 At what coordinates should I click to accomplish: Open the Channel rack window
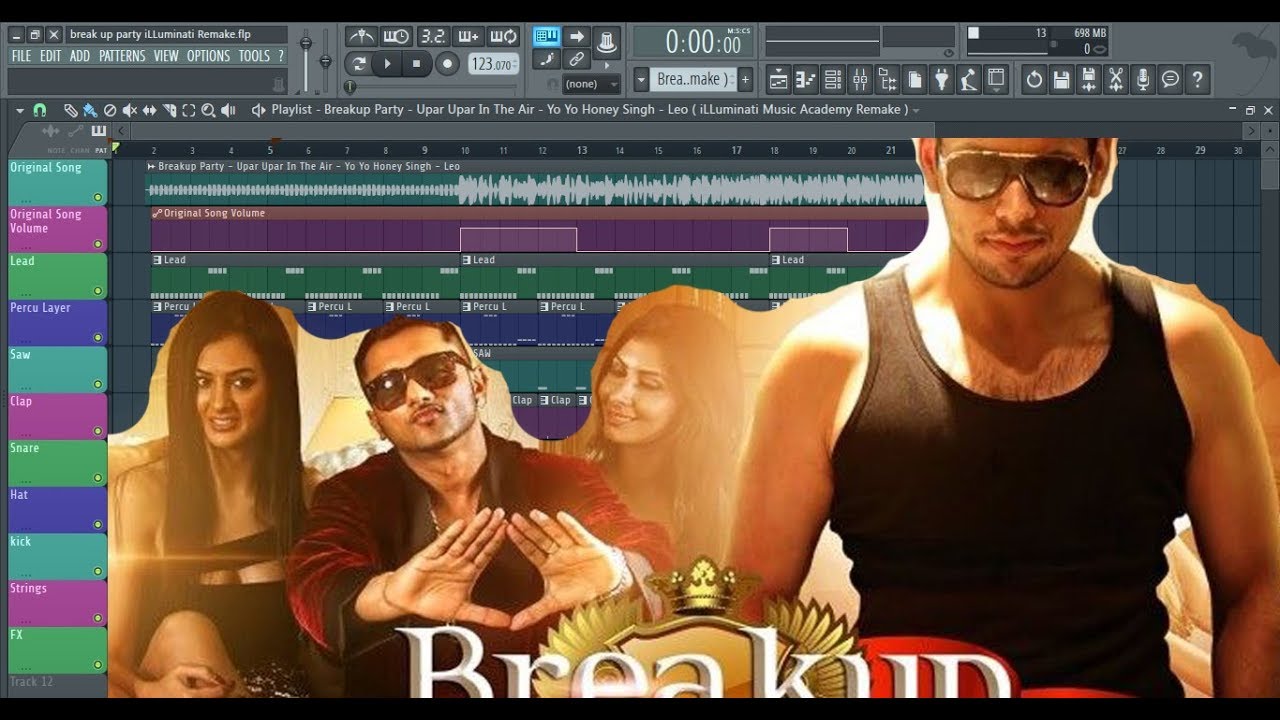tap(832, 80)
